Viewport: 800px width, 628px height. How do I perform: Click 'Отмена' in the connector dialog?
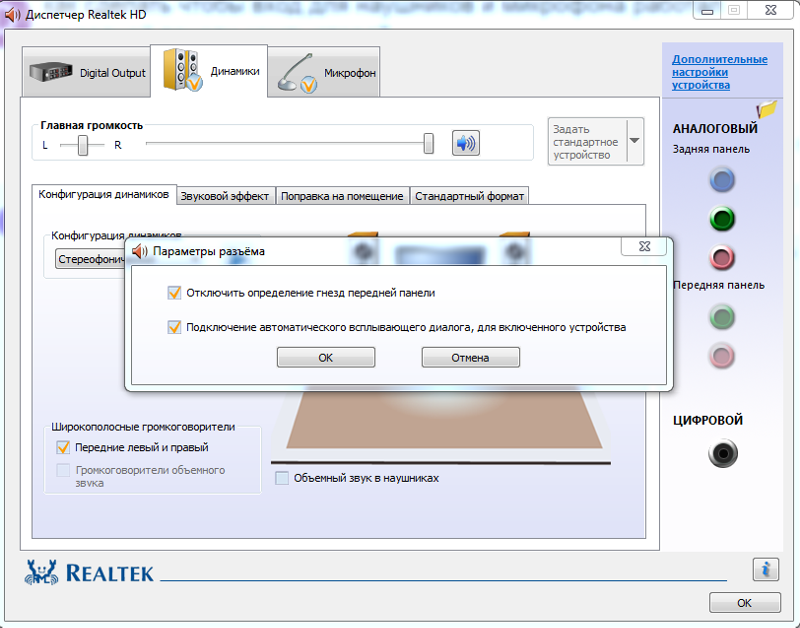pyautogui.click(x=470, y=358)
